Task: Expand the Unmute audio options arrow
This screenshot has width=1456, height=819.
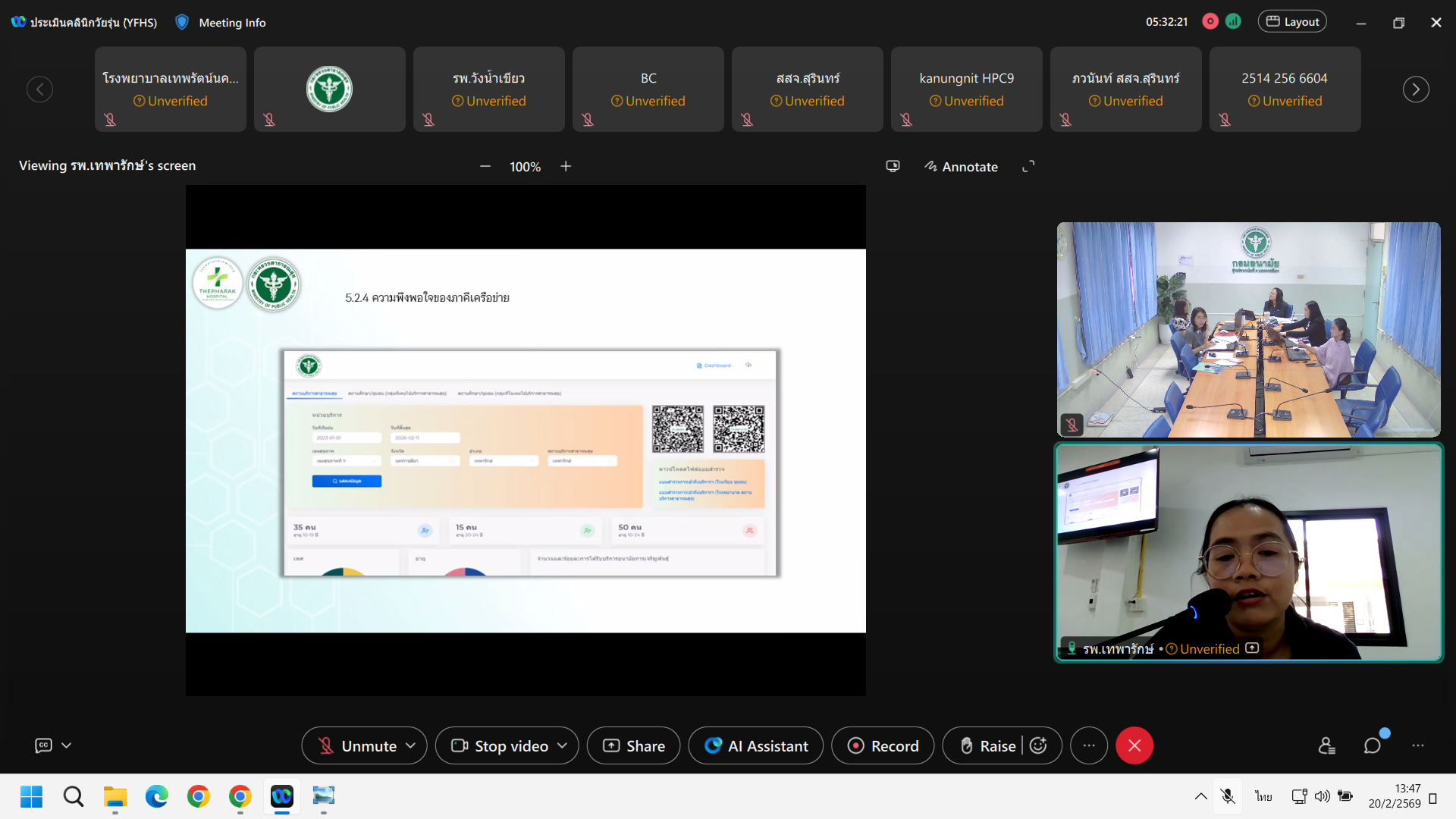Action: 411,746
